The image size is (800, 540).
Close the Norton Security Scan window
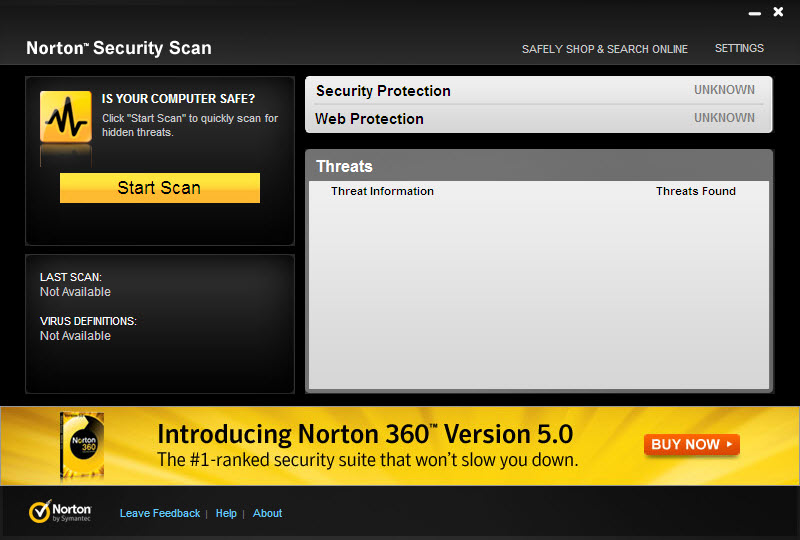click(778, 12)
